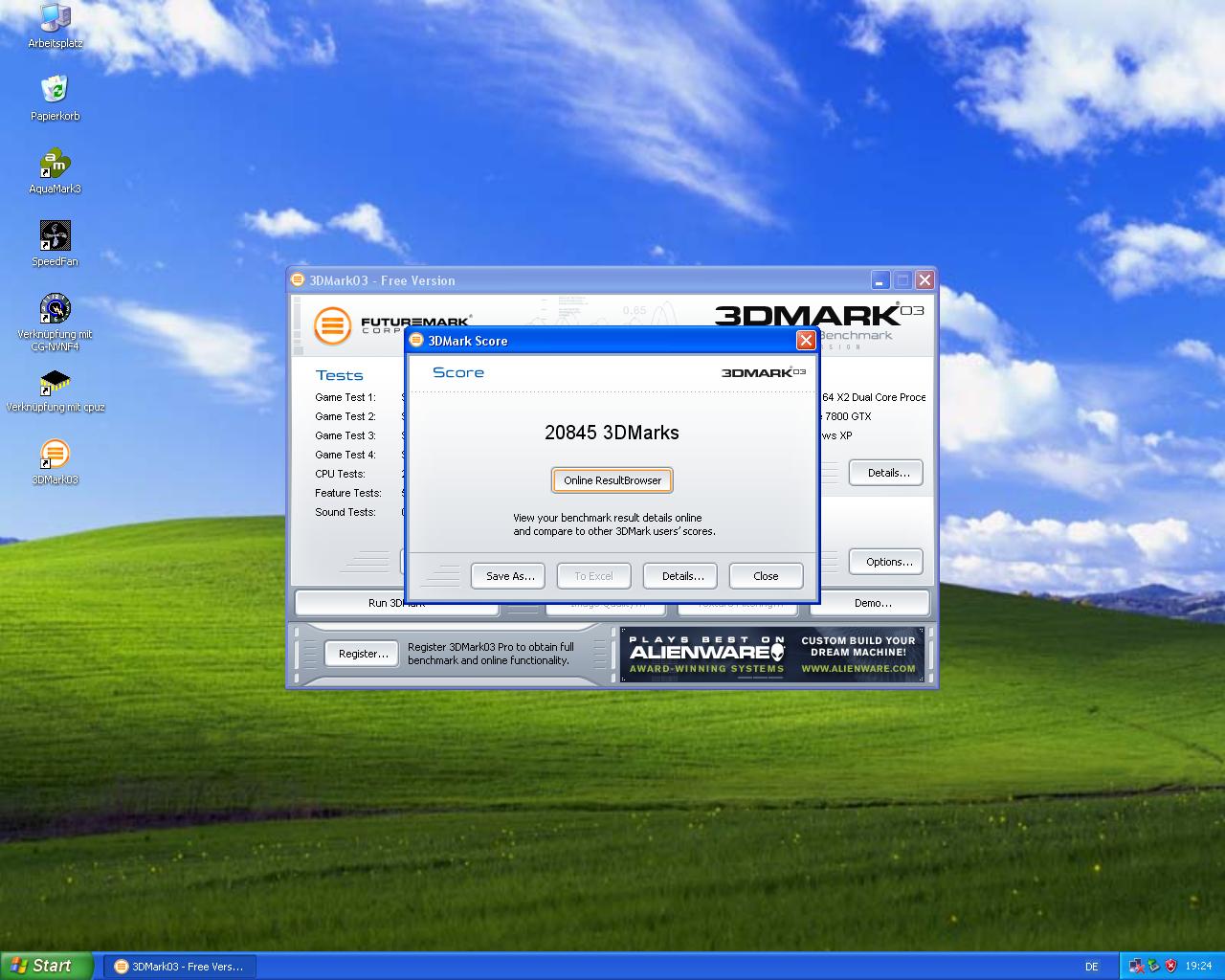Open the Windows Start menu
Viewport: 1225px width, 980px height.
pyautogui.click(x=47, y=967)
